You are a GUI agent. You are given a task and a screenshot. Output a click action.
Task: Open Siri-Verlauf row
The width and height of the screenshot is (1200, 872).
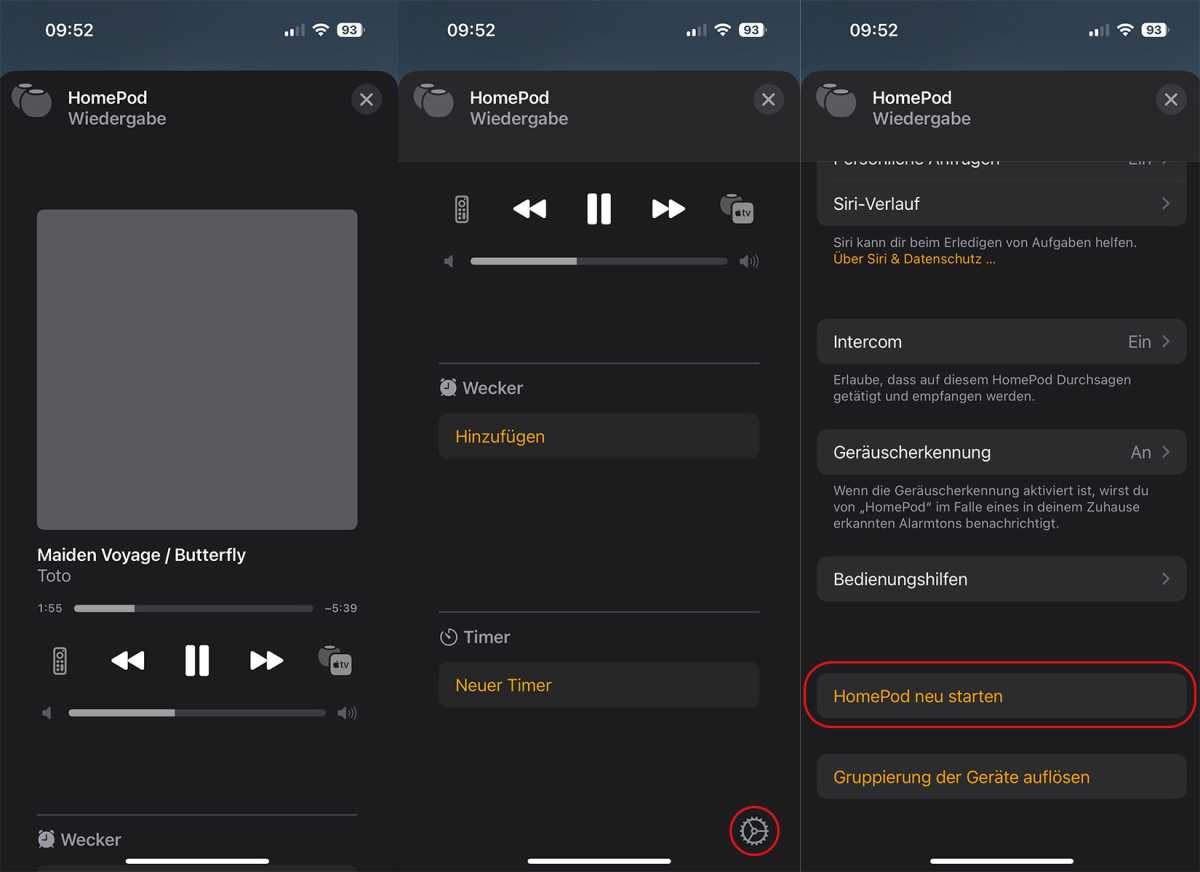pyautogui.click(x=1002, y=203)
